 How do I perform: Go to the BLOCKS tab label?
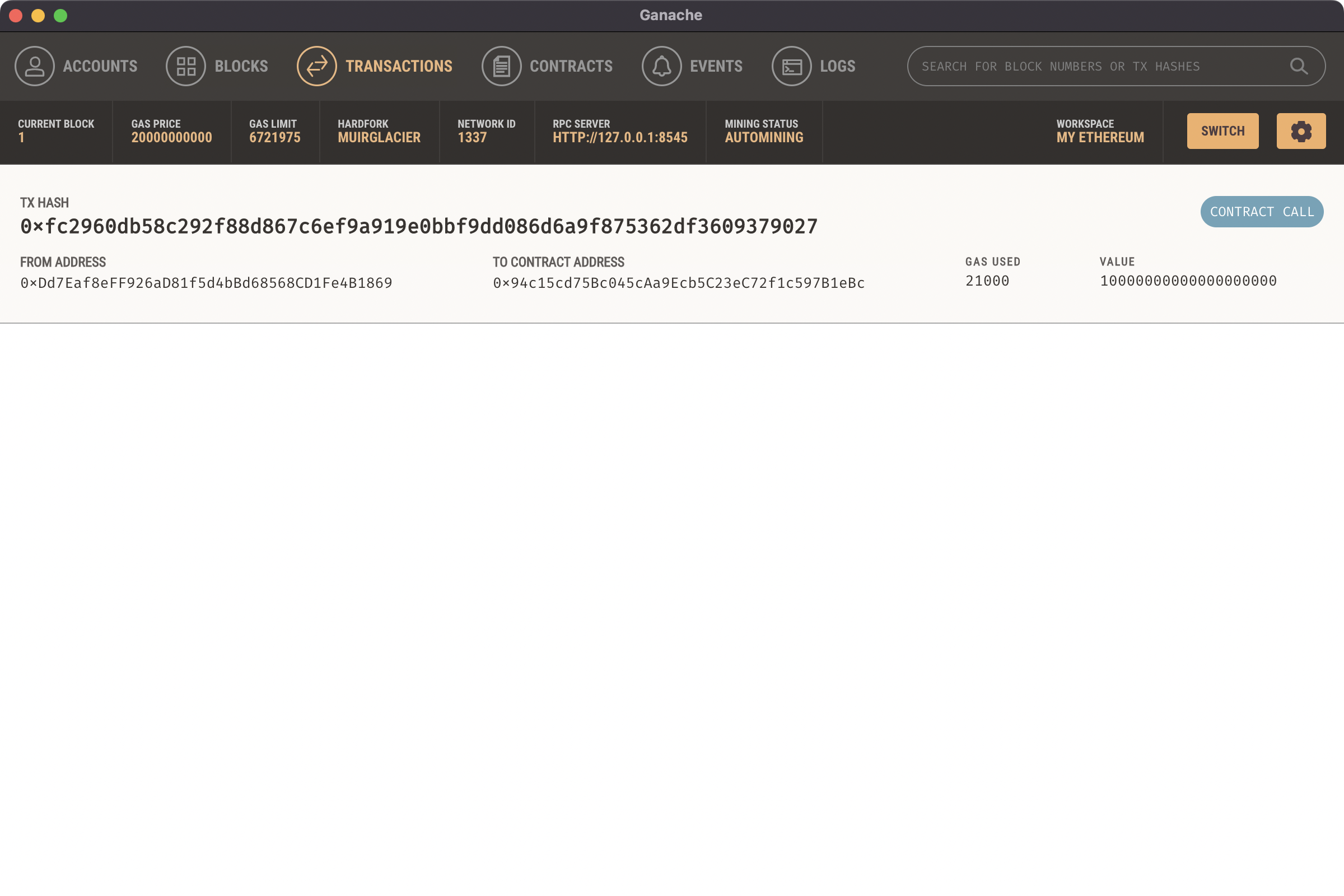click(x=241, y=66)
